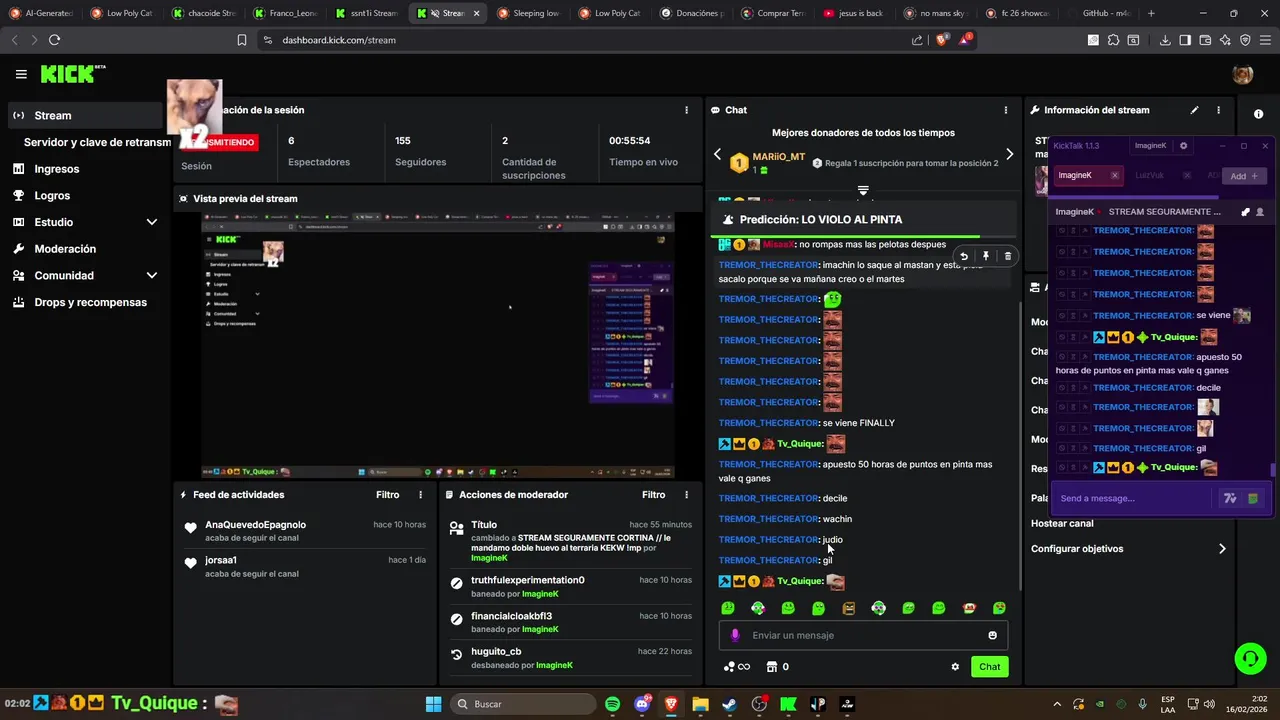Open Servidor y clave de retransmisión
Screen dimensions: 1280x720
(97, 142)
